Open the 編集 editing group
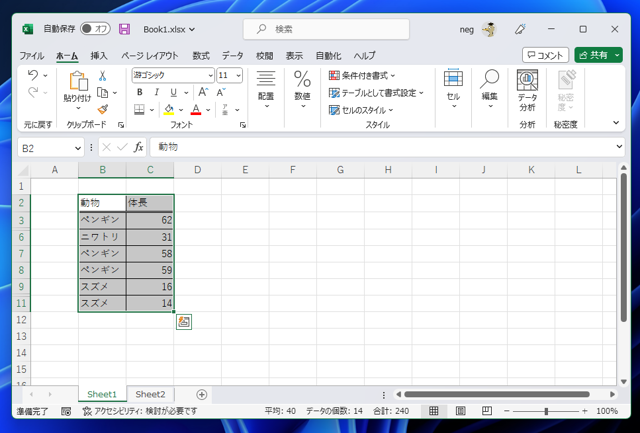The image size is (640, 433). click(x=489, y=90)
